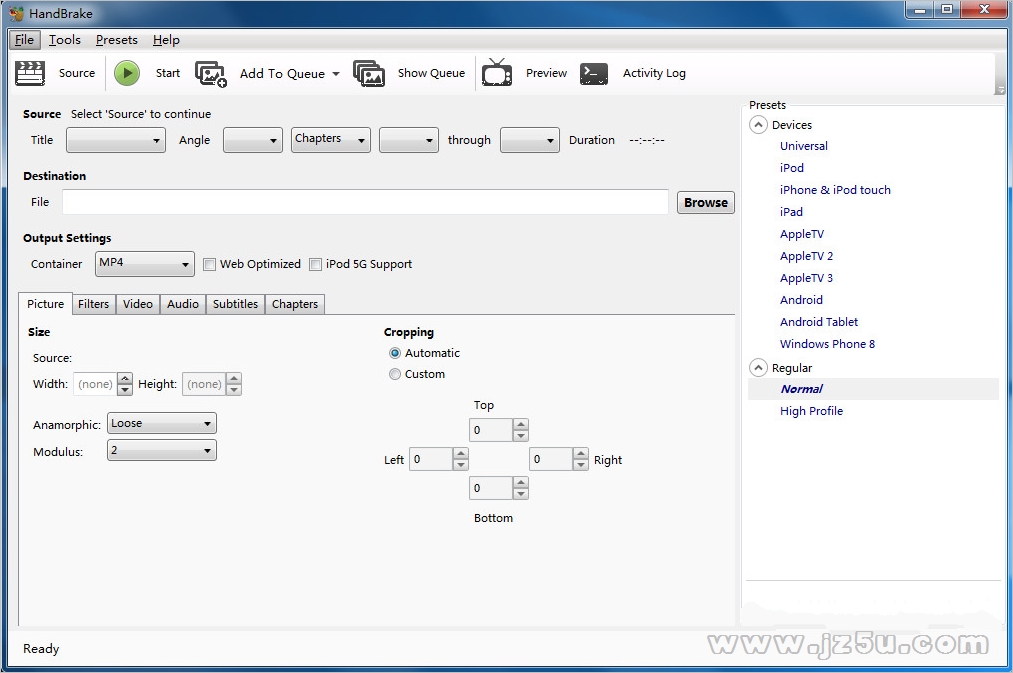The height and width of the screenshot is (673, 1013).
Task: Select the Windows Phone 8 preset
Action: pos(828,344)
